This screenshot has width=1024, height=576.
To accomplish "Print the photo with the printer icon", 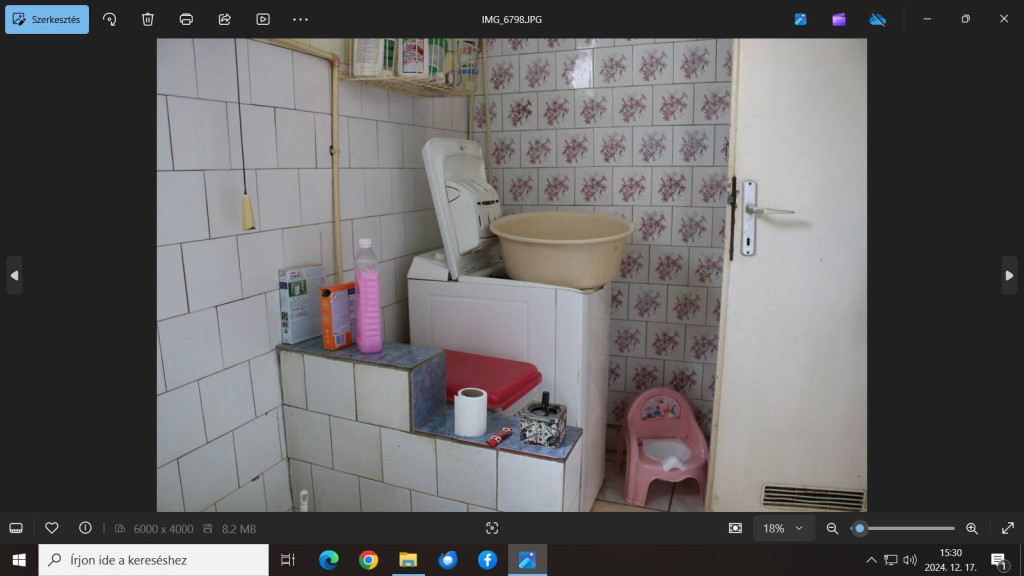I will click(186, 19).
